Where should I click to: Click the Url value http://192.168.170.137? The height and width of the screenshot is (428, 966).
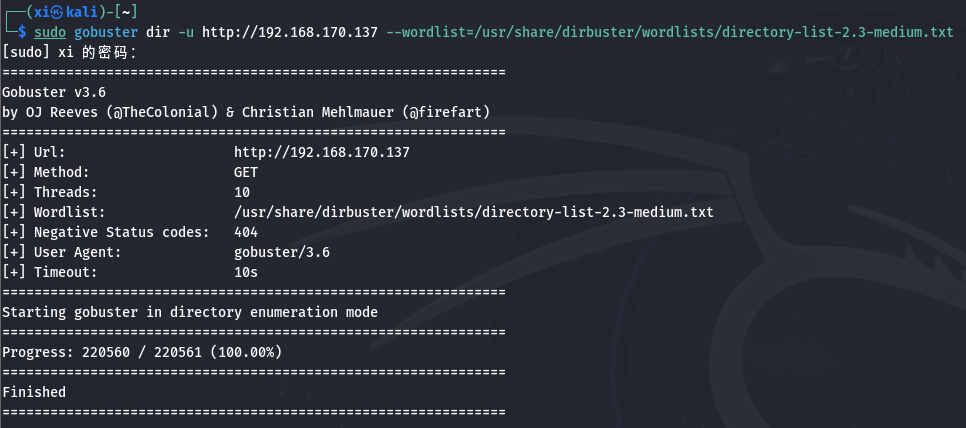pos(322,152)
